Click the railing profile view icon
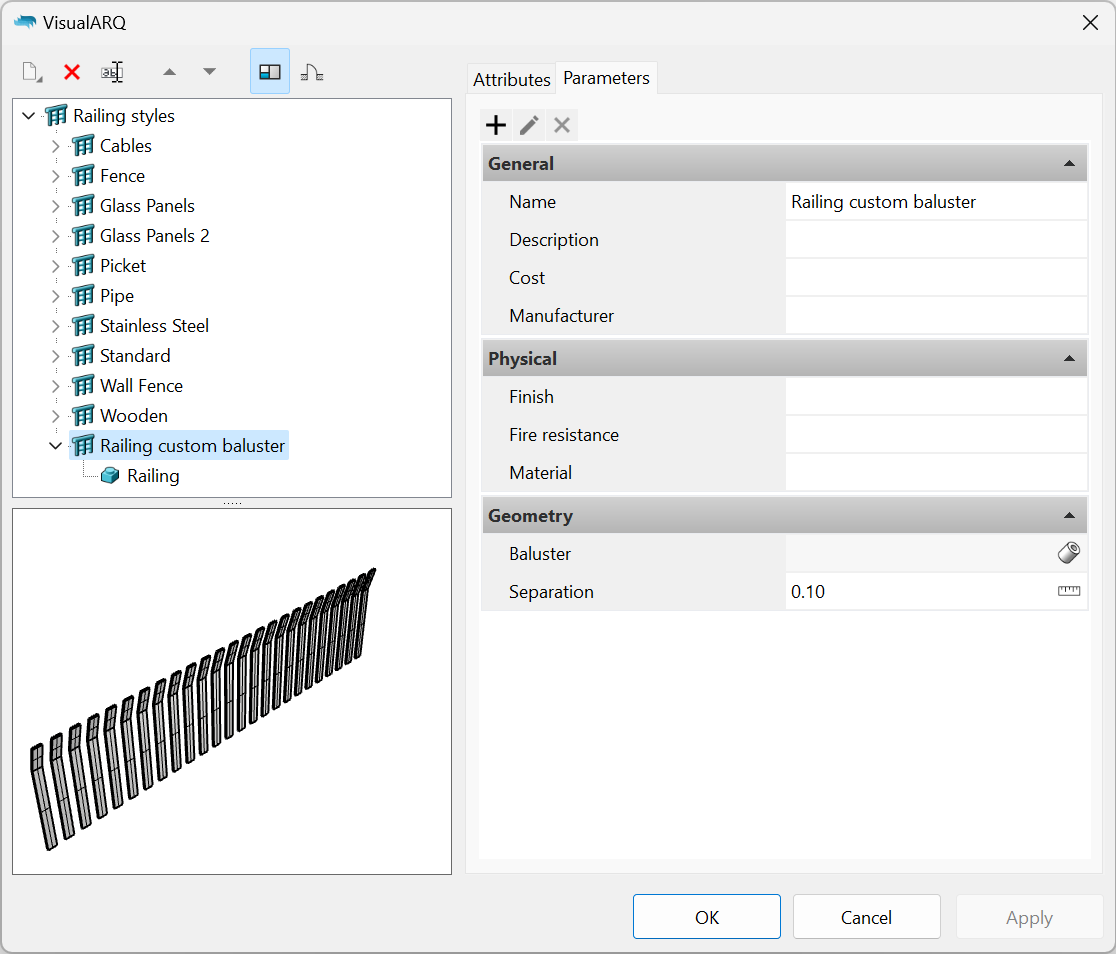The image size is (1116, 954). coord(312,72)
